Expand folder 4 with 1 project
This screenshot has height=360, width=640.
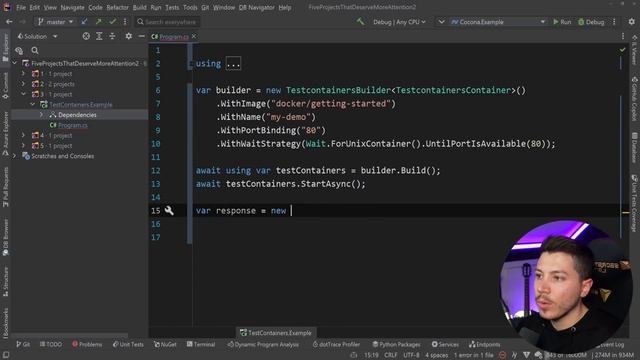pyautogui.click(x=23, y=135)
